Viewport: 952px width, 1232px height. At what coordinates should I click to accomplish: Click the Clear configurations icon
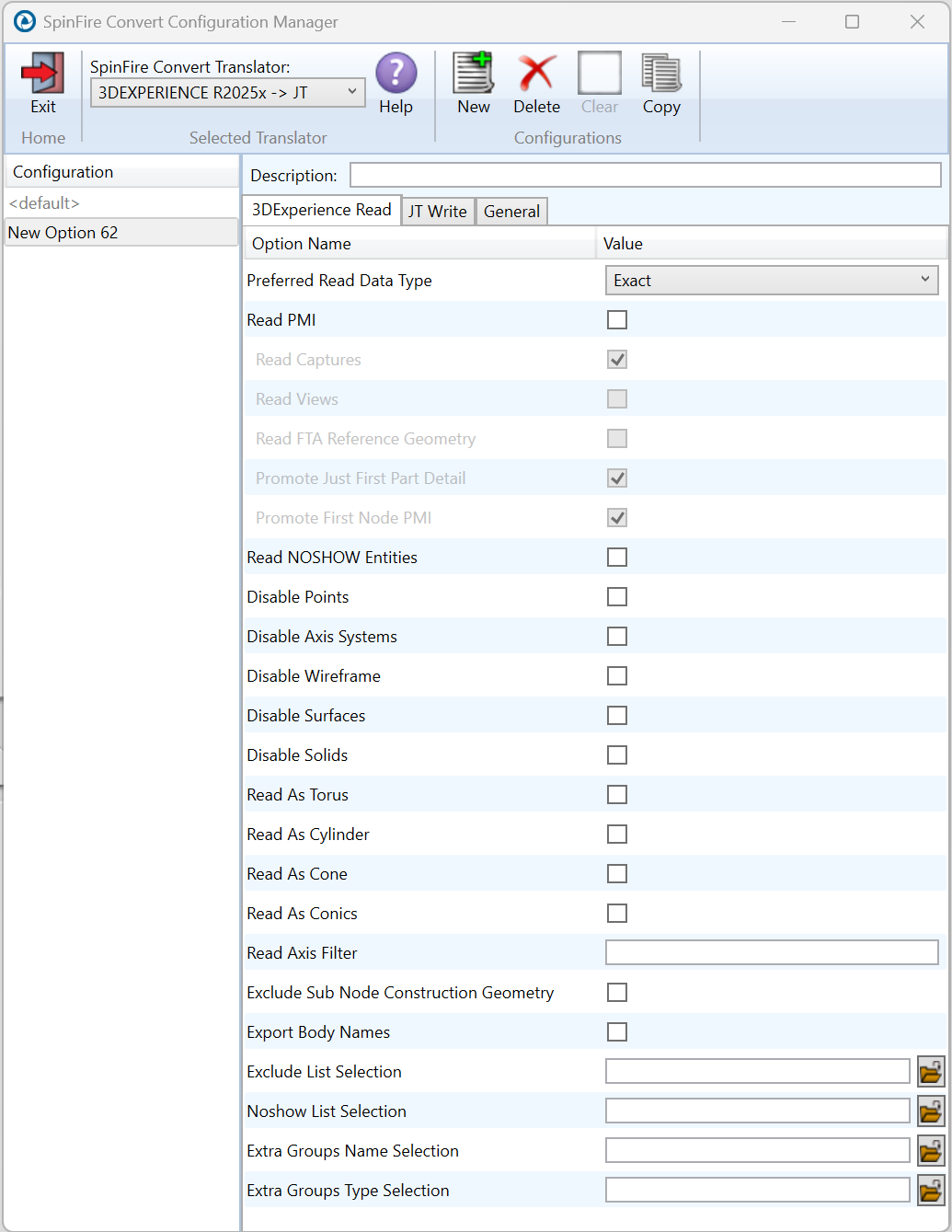point(600,73)
